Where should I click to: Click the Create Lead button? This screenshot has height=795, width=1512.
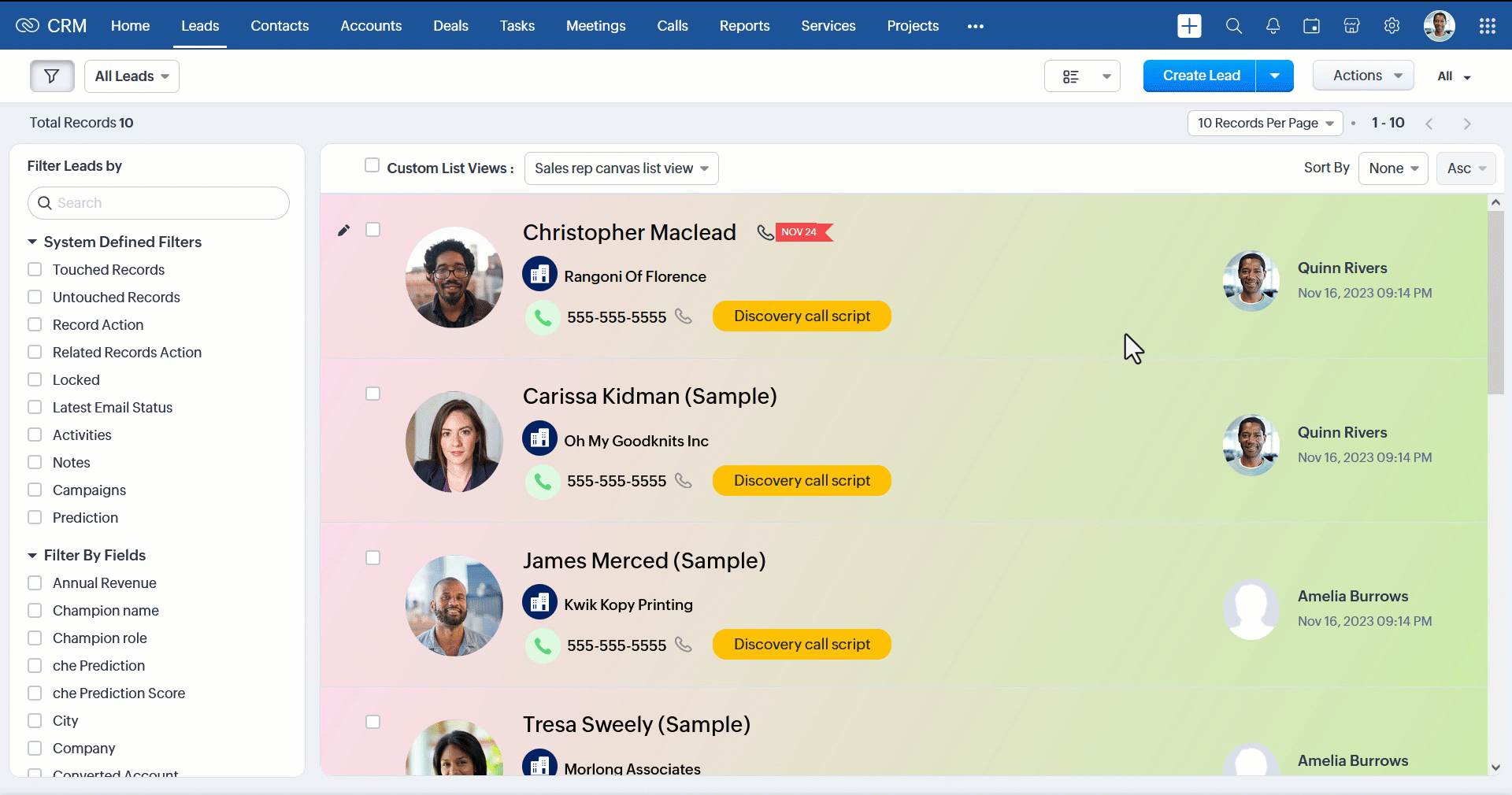point(1200,76)
